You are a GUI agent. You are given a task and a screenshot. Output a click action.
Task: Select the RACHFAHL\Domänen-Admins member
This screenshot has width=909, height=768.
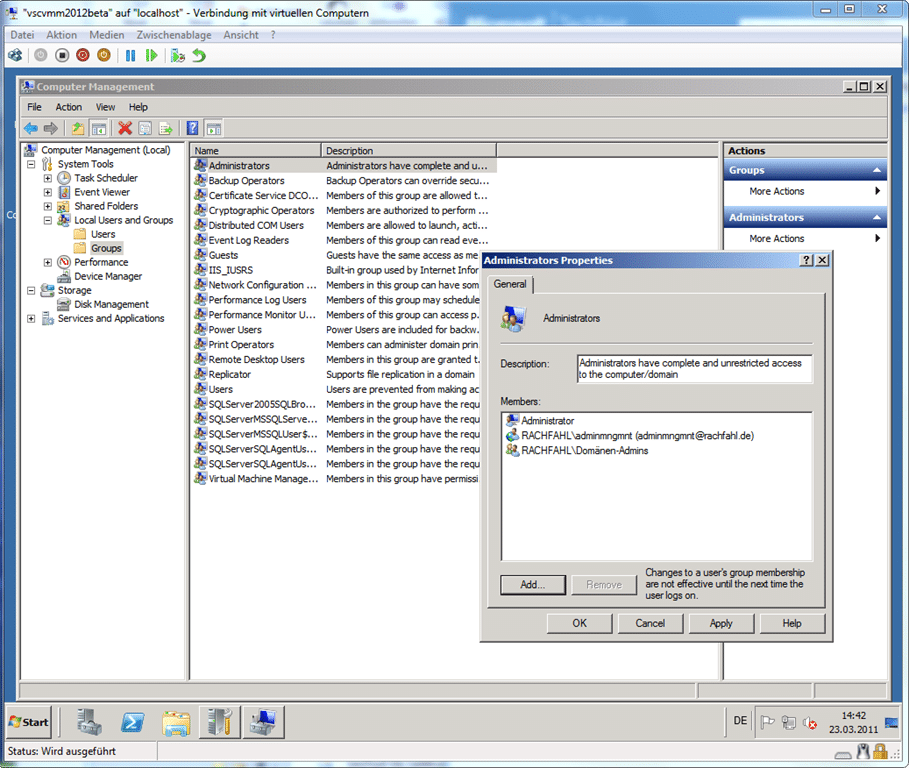[577, 451]
